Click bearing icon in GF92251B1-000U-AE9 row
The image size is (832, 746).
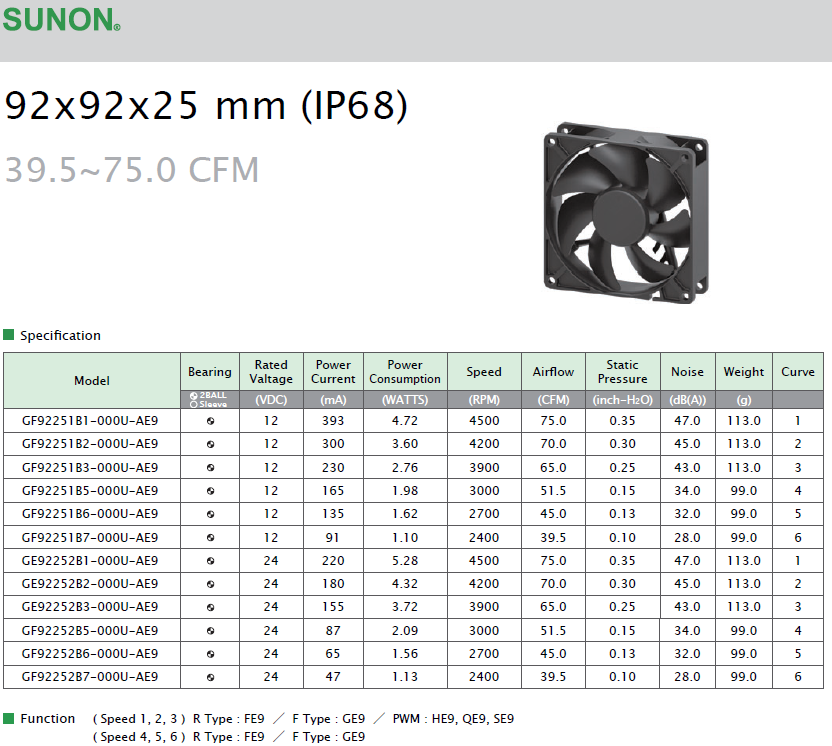tap(210, 421)
